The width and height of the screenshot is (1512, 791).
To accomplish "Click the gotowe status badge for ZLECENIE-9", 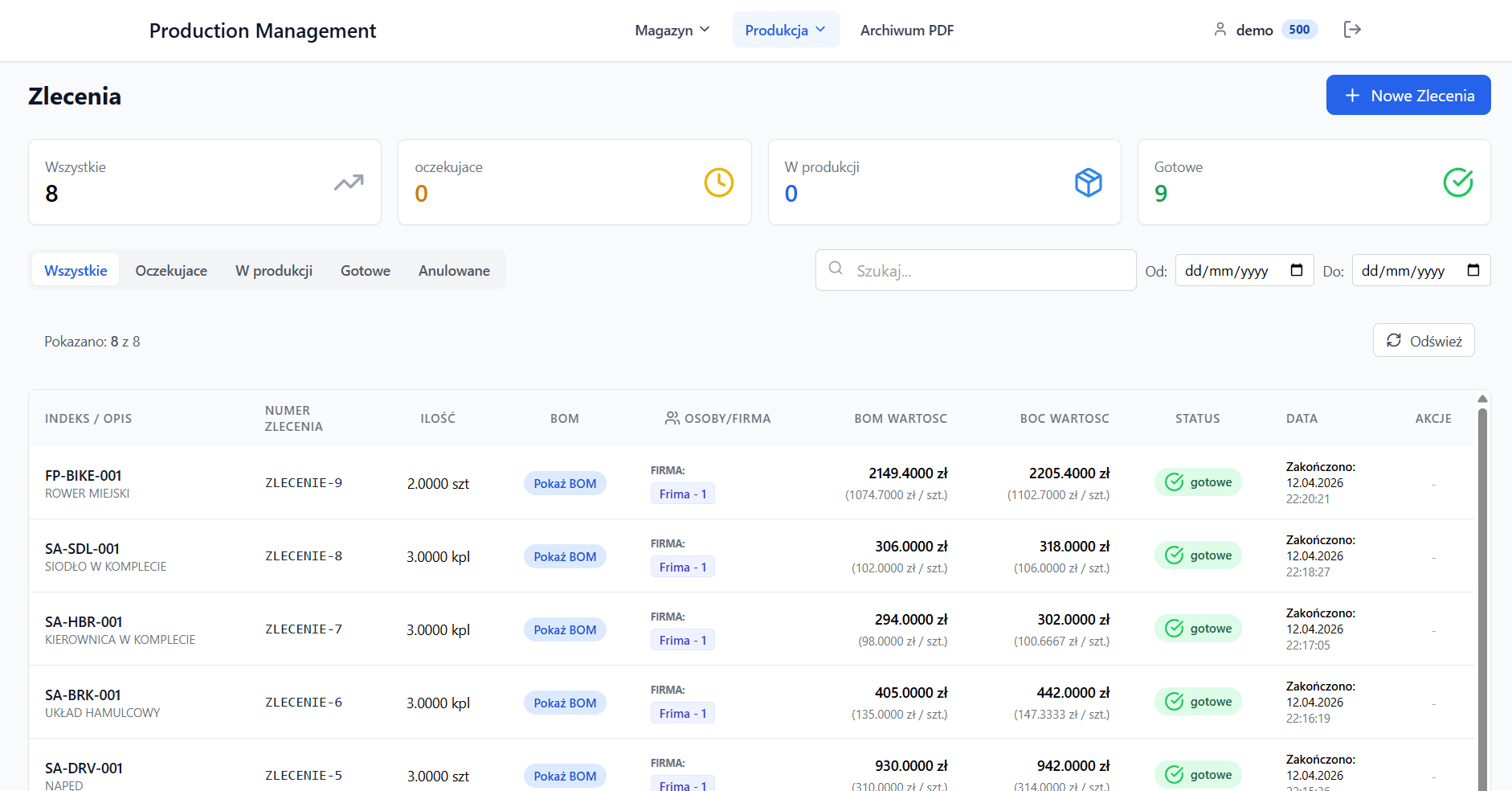I will click(1198, 482).
